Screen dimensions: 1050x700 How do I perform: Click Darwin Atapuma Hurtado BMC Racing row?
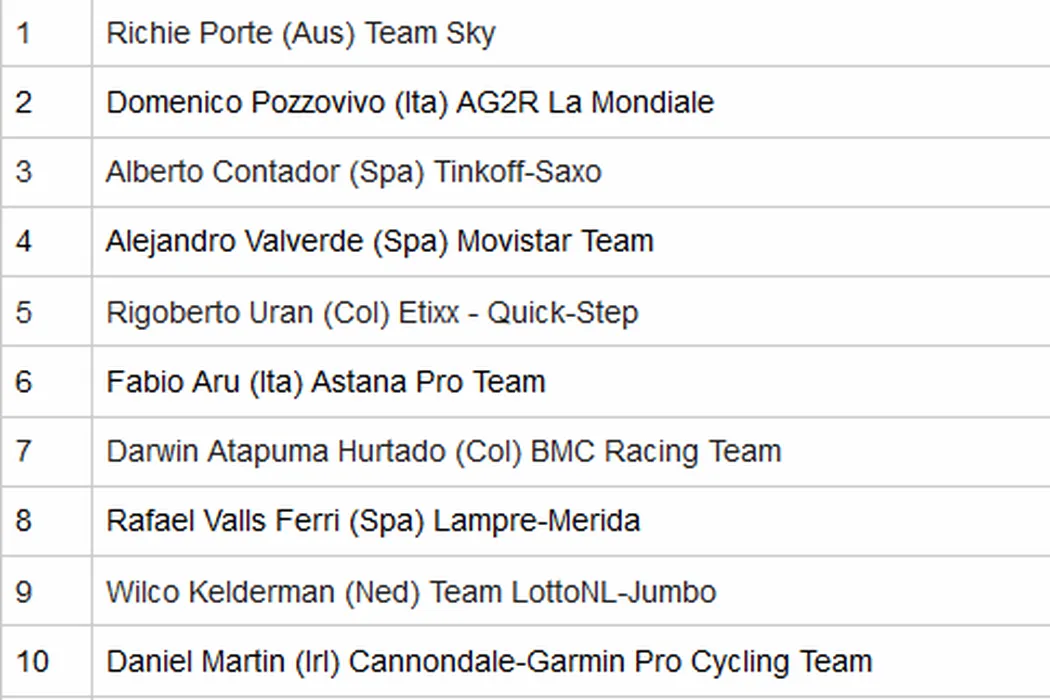coord(443,451)
